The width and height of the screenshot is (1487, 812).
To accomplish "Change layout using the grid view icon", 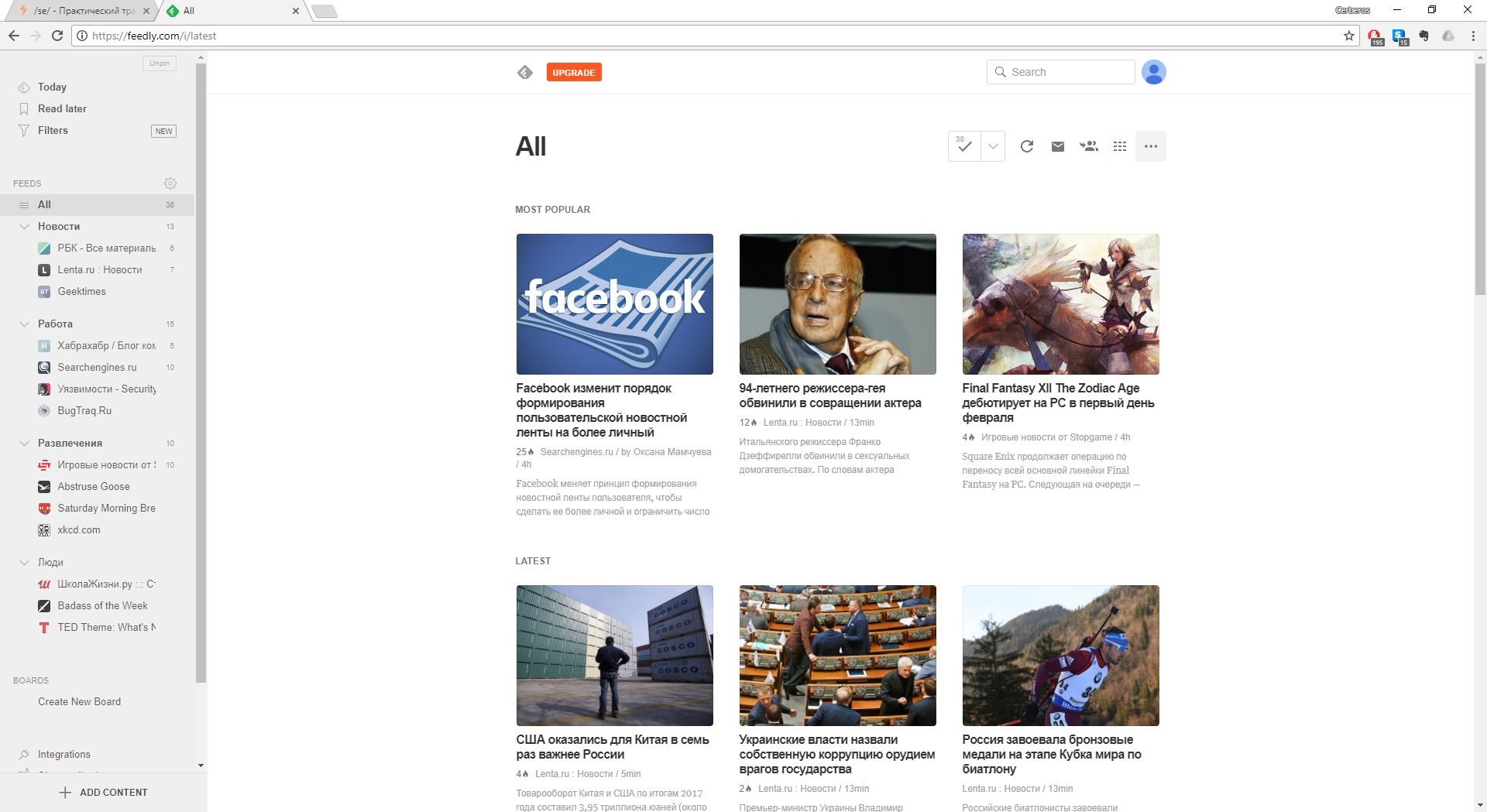I will point(1120,146).
